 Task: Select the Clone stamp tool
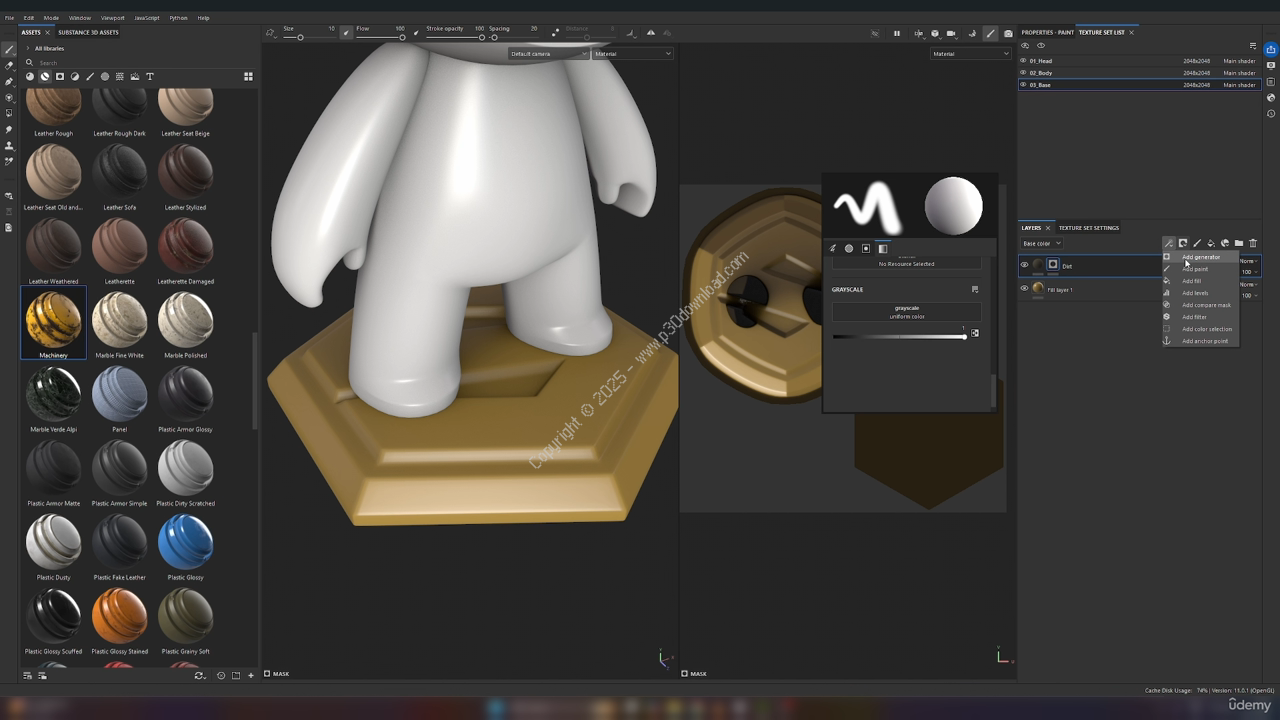point(9,145)
